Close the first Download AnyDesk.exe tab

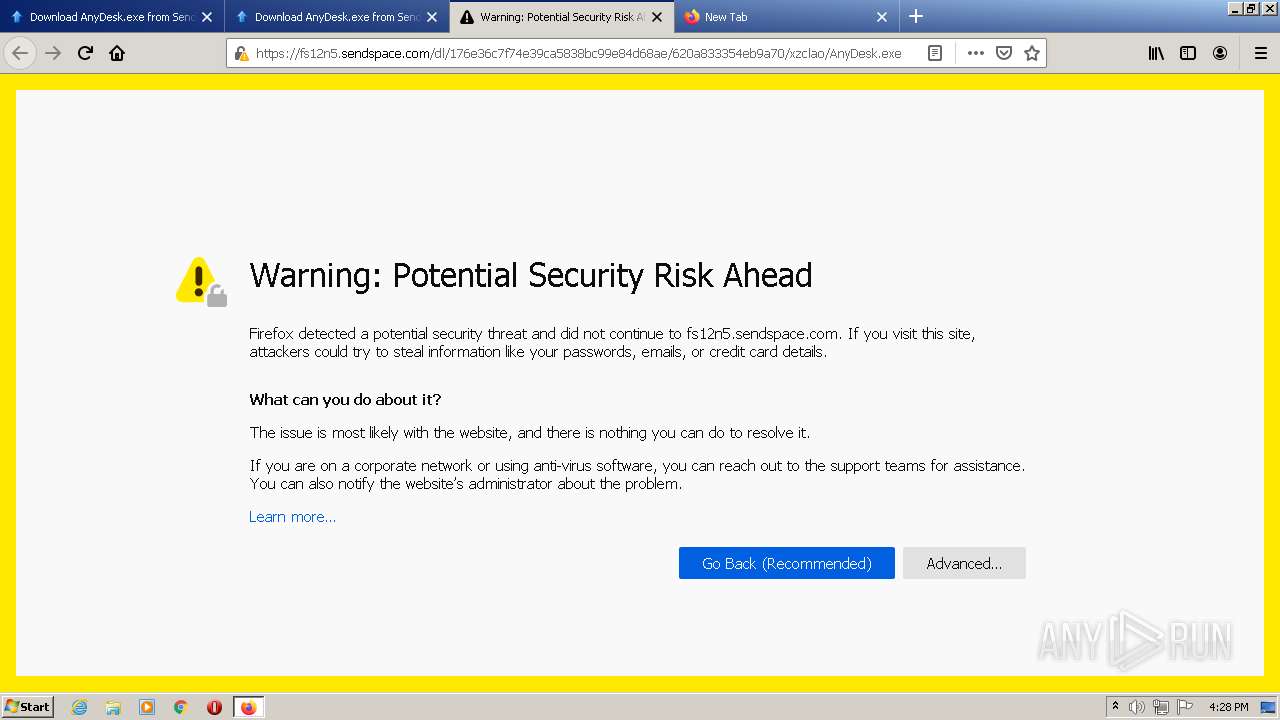click(x=207, y=17)
